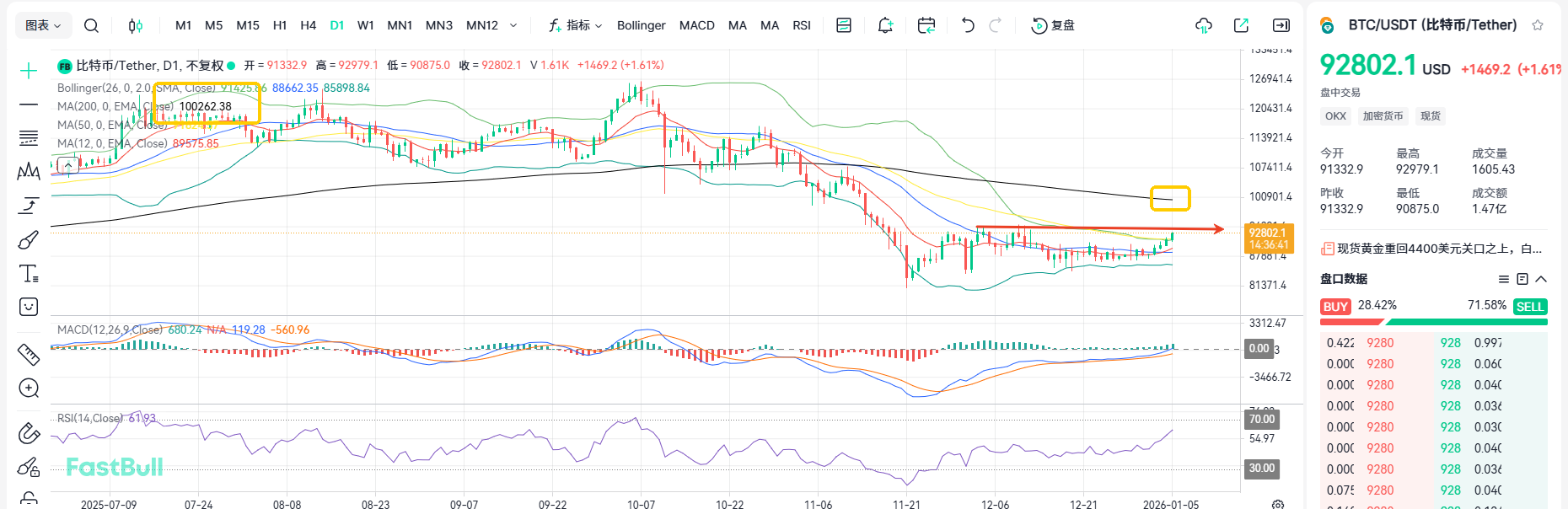The width and height of the screenshot is (1568, 509).
Task: Open the 图表 dropdown
Action: pos(43,26)
